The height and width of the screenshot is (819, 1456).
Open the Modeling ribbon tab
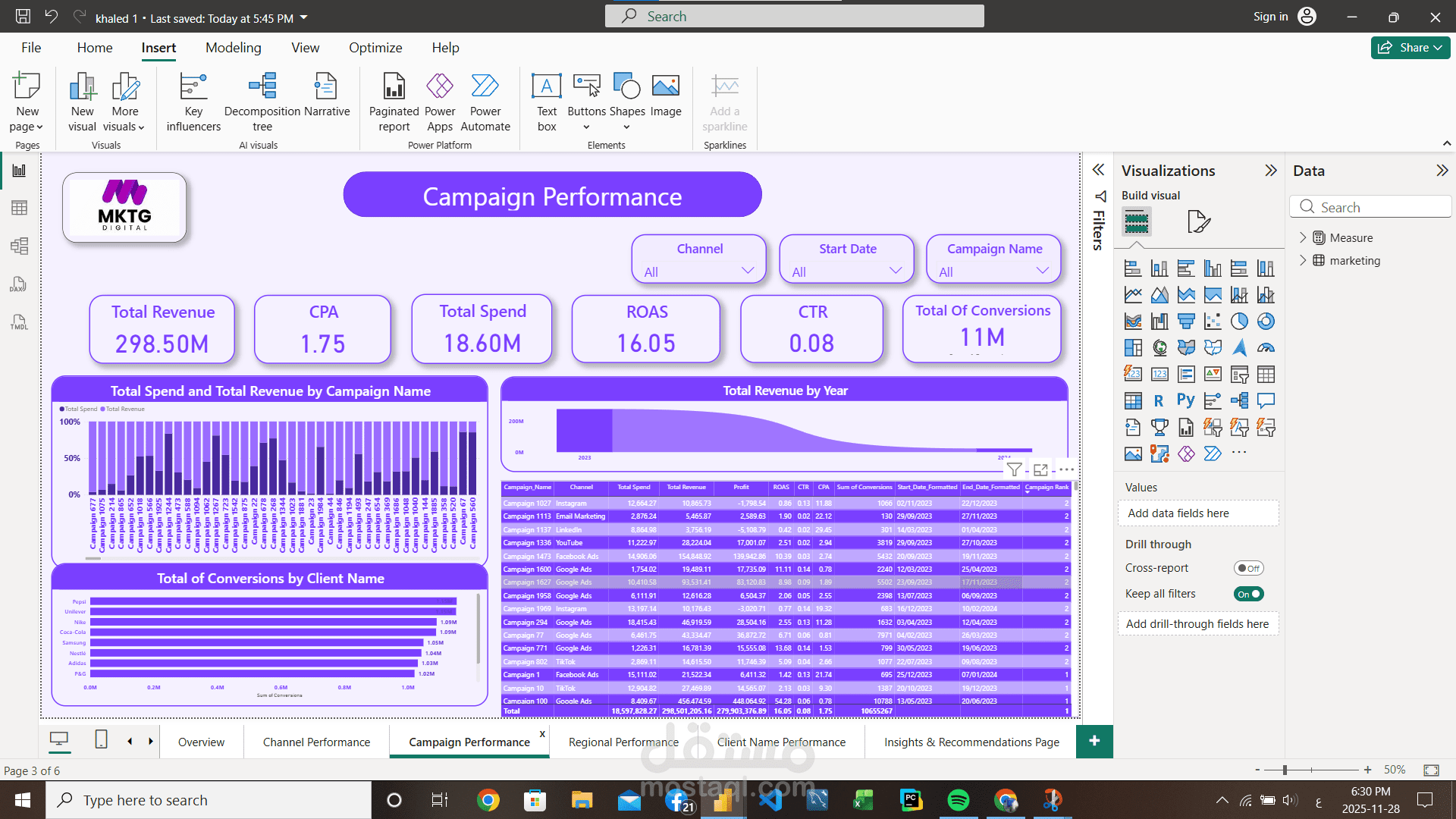[233, 48]
